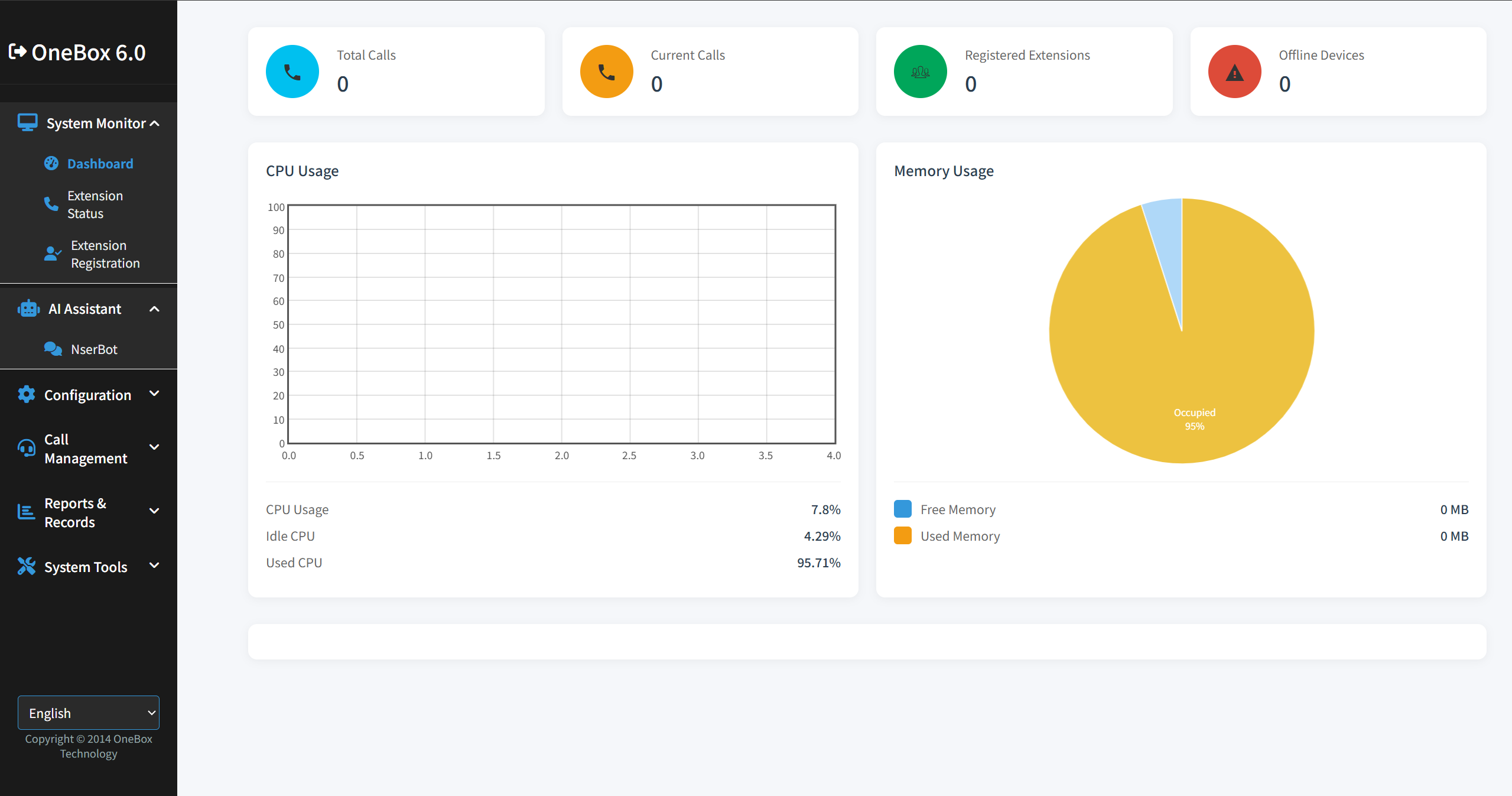
Task: Expand the Configuration menu
Action: click(x=89, y=394)
